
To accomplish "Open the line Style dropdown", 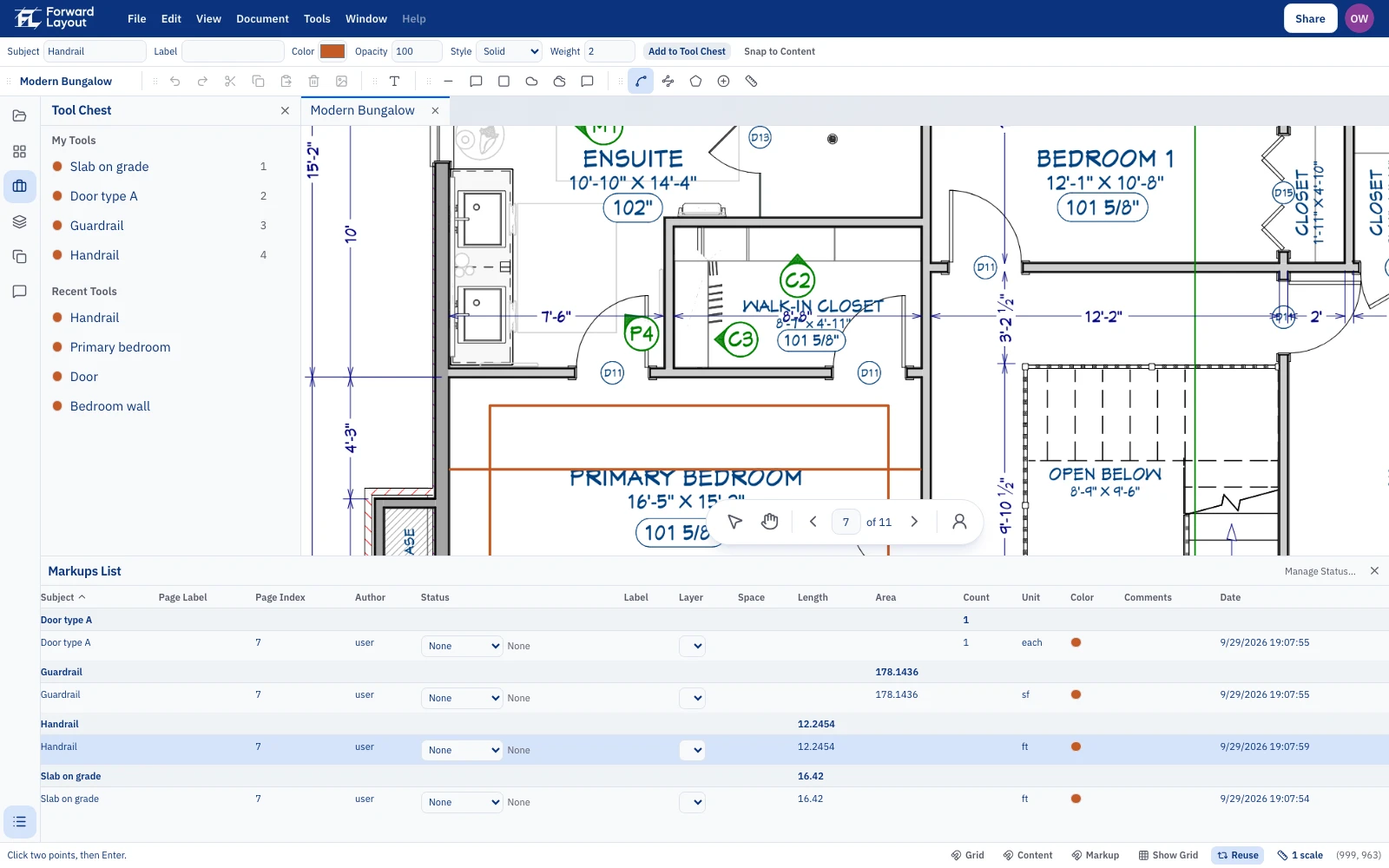I will coord(510,51).
